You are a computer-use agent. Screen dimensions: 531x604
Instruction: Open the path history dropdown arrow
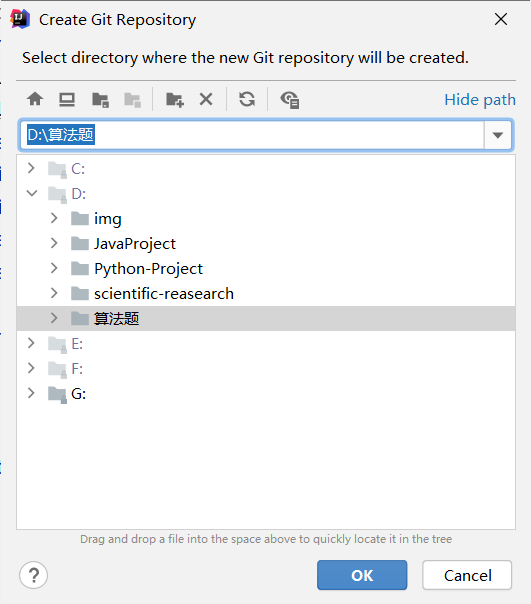498,135
